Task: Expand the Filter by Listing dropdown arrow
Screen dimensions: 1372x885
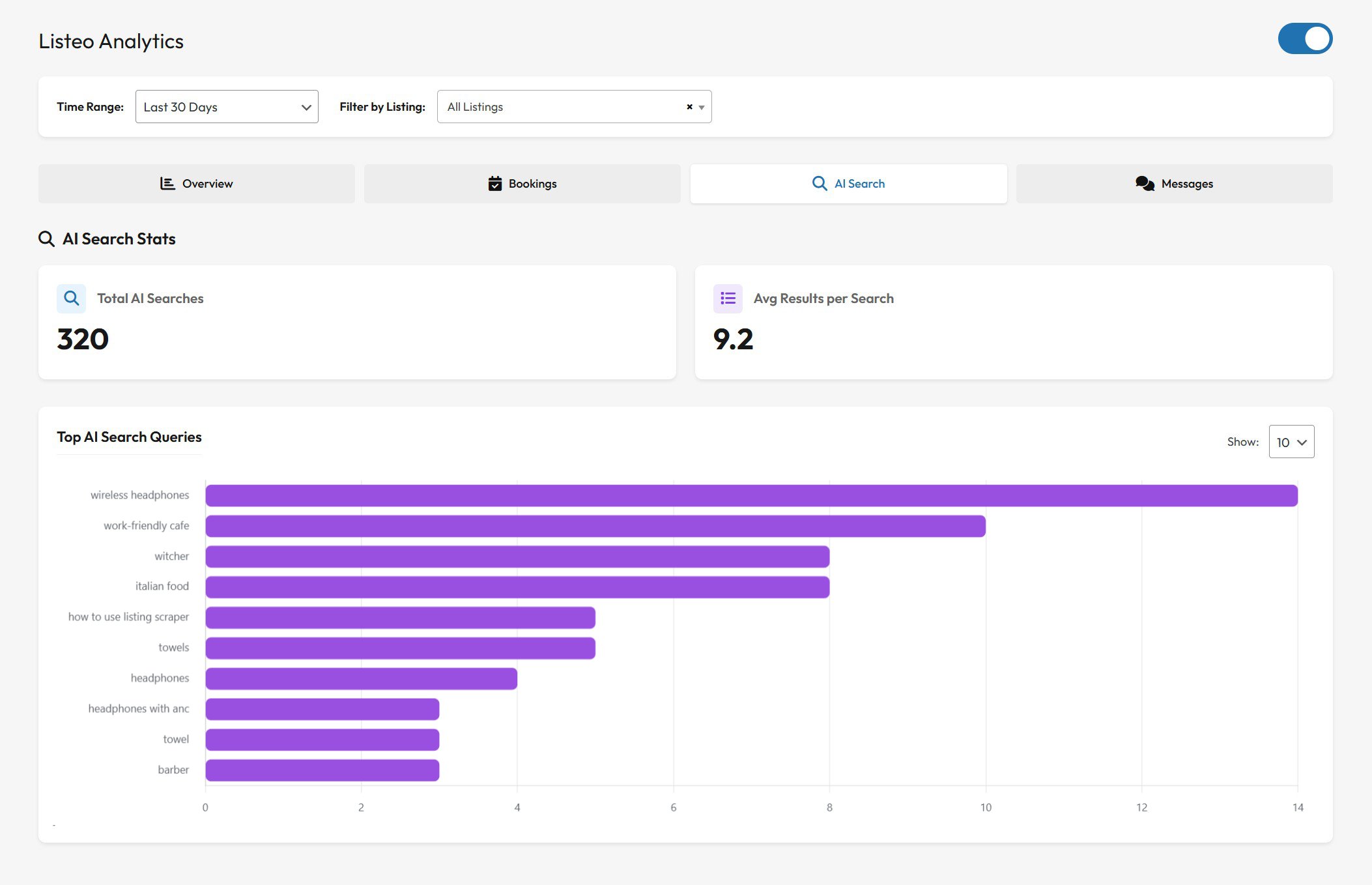Action: [701, 107]
